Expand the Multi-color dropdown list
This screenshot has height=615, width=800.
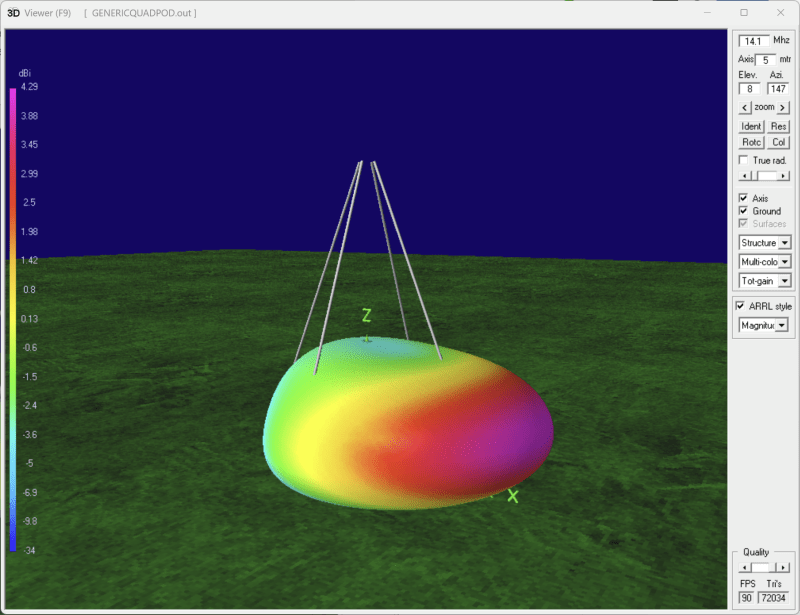(x=783, y=262)
